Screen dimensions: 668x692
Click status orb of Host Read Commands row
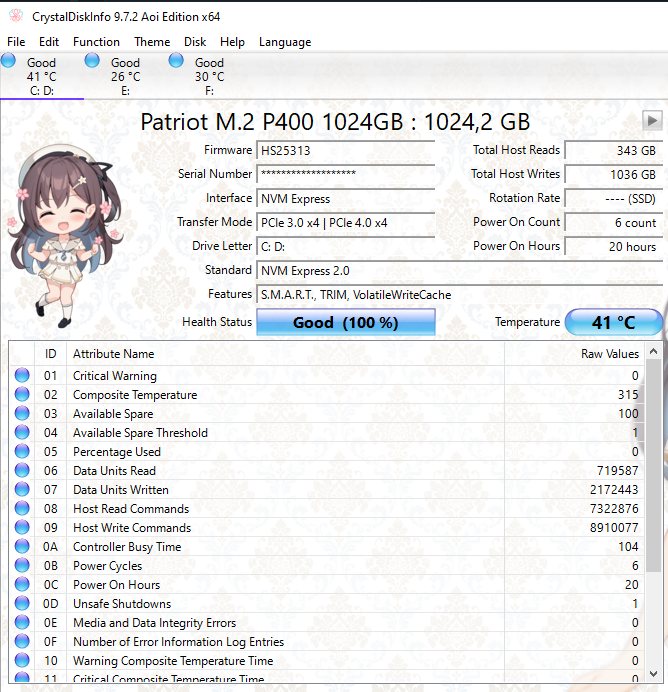click(x=22, y=508)
